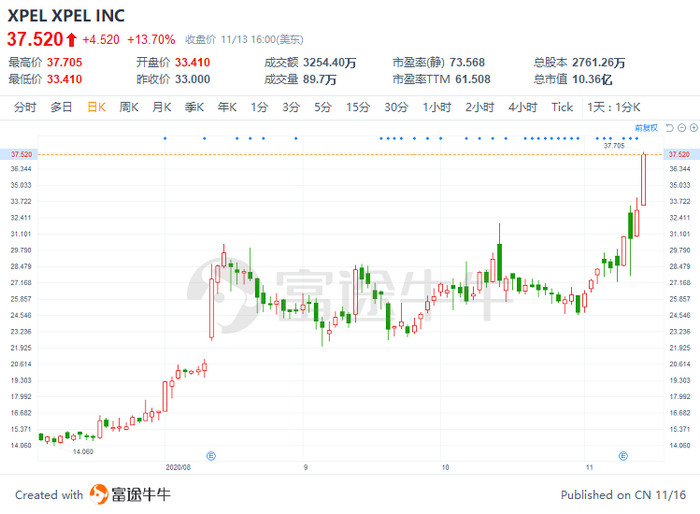Switch chart to 2小时 interval

(480, 107)
